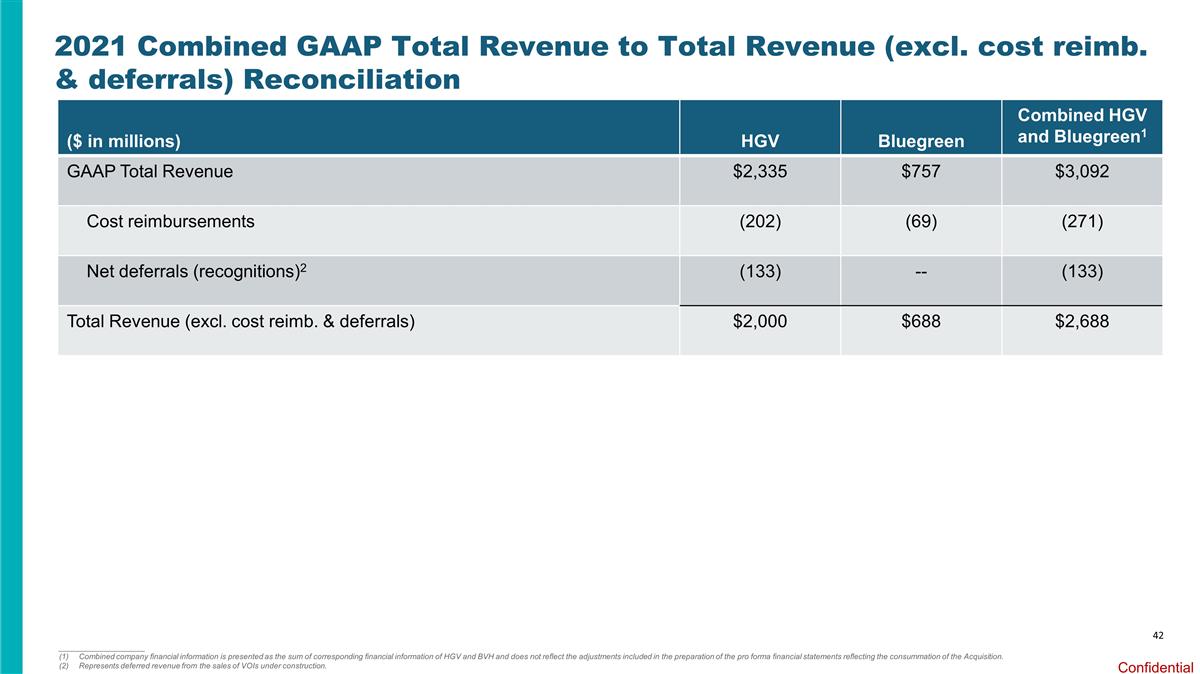Viewport: 1200px width, 674px height.
Task: Select the 'Combined HGV and Bluegreen' column header
Action: pos(1081,127)
